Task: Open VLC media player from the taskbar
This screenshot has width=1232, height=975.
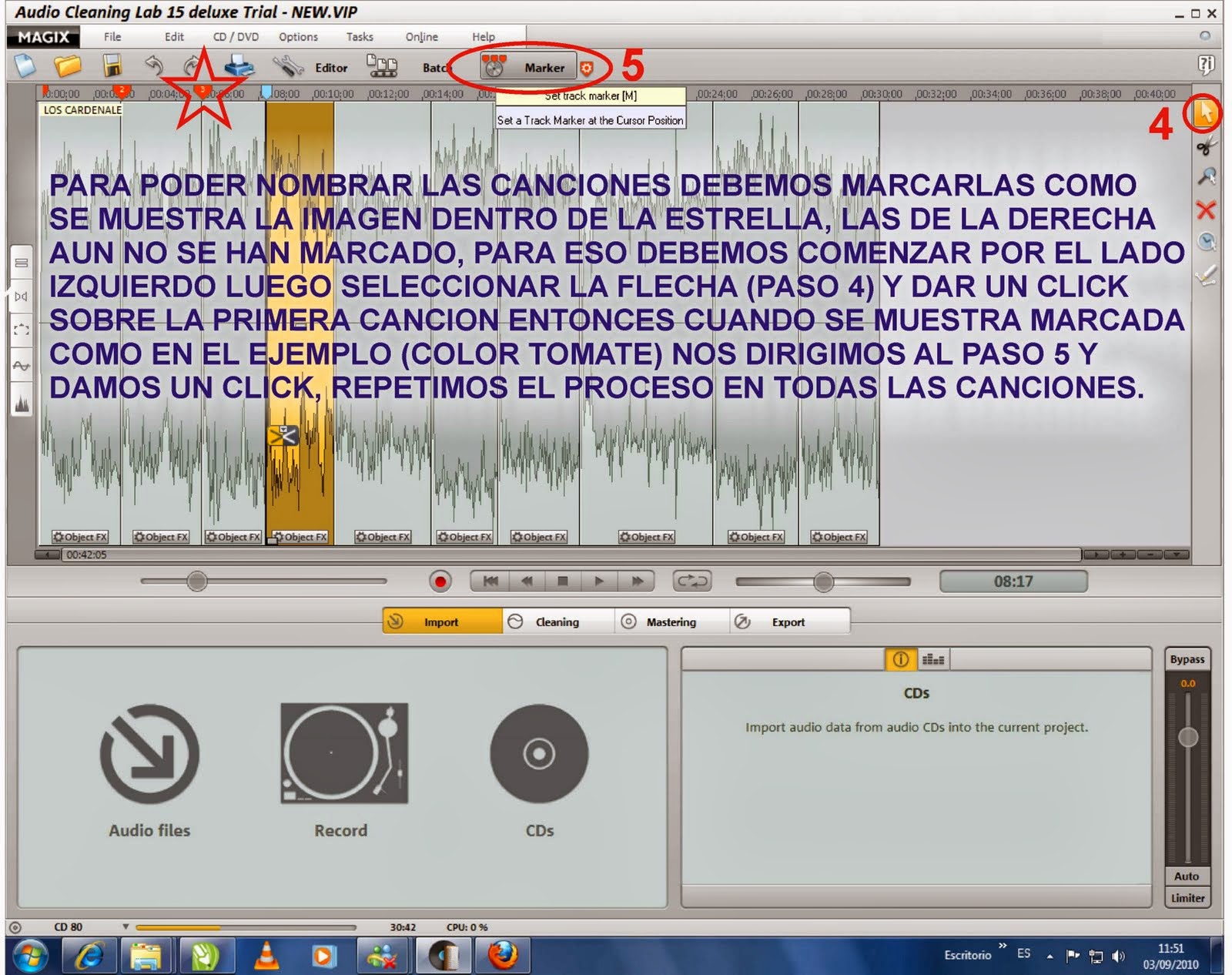Action: tap(266, 957)
